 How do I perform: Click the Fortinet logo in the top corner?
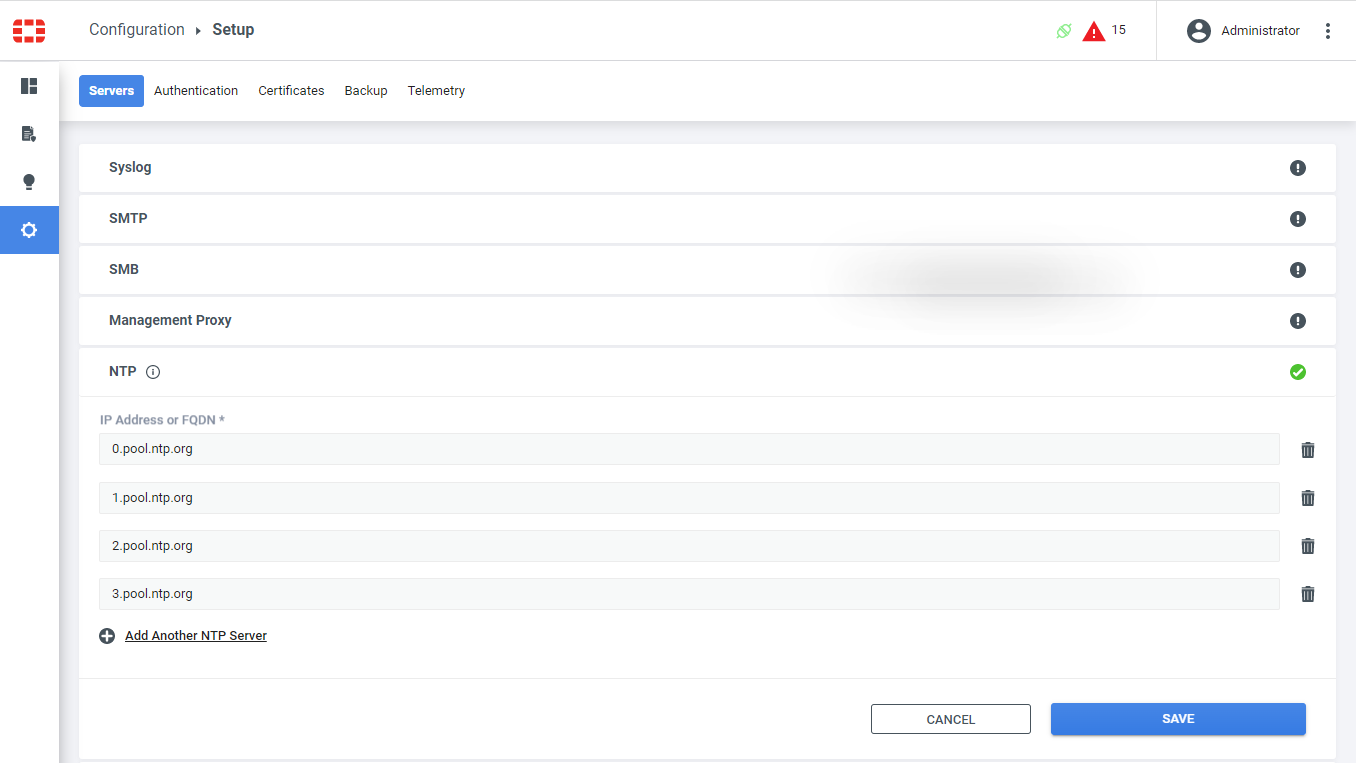pyautogui.click(x=29, y=30)
